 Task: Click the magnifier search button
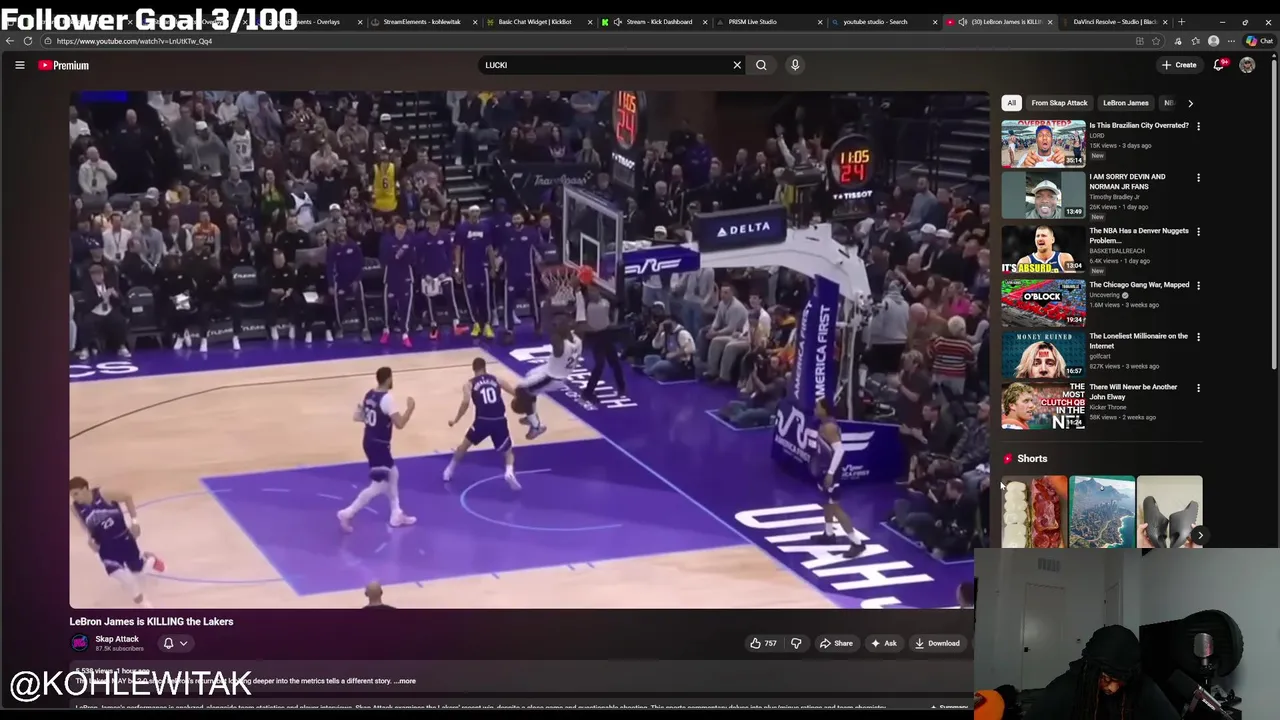pos(761,65)
